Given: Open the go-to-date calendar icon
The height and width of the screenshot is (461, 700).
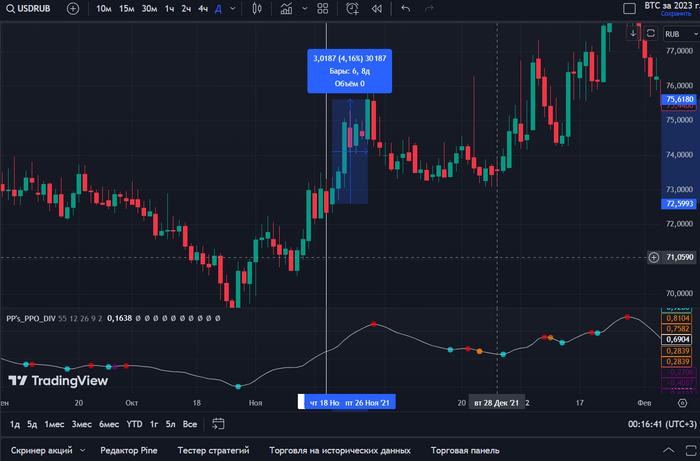Looking at the screenshot, I should (x=218, y=424).
